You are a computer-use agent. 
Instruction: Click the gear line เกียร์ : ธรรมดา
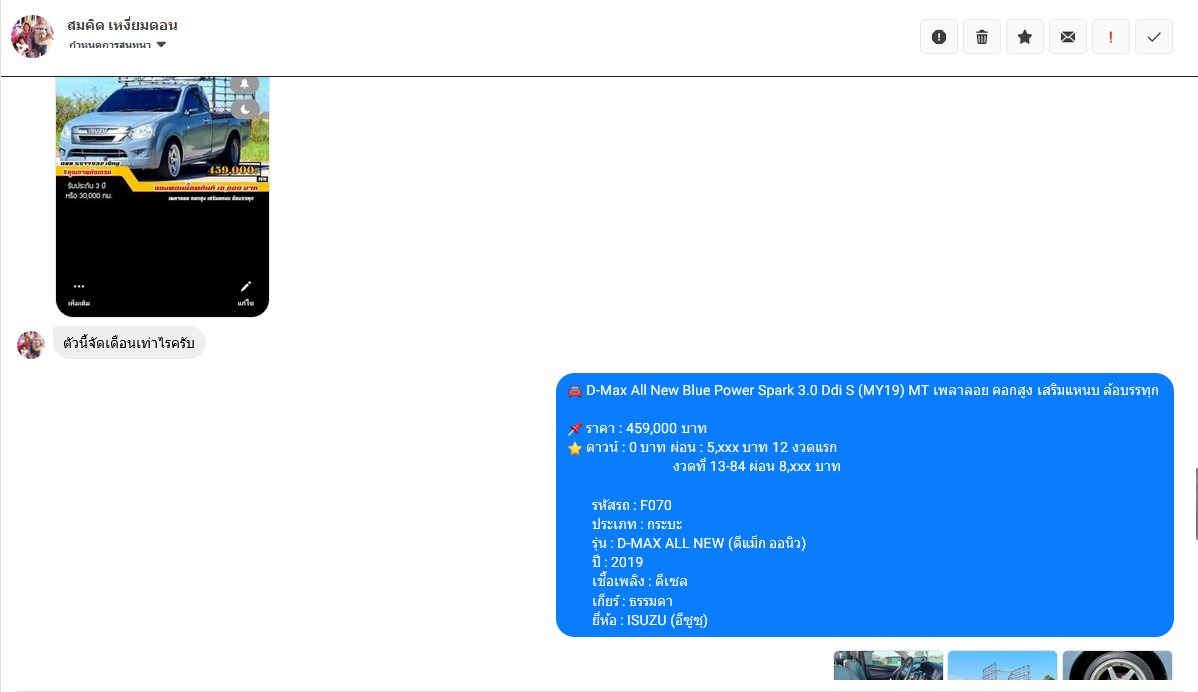[x=632, y=601]
